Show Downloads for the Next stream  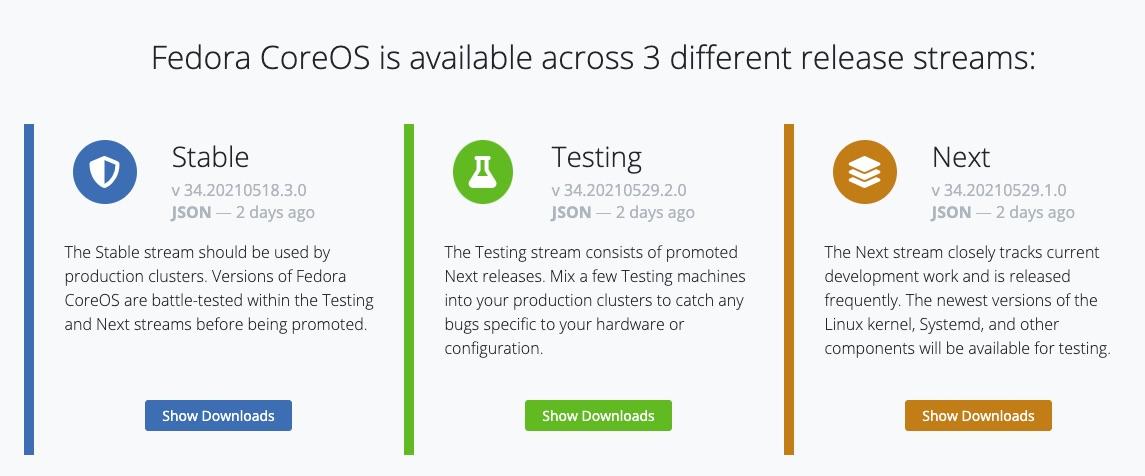(978, 415)
